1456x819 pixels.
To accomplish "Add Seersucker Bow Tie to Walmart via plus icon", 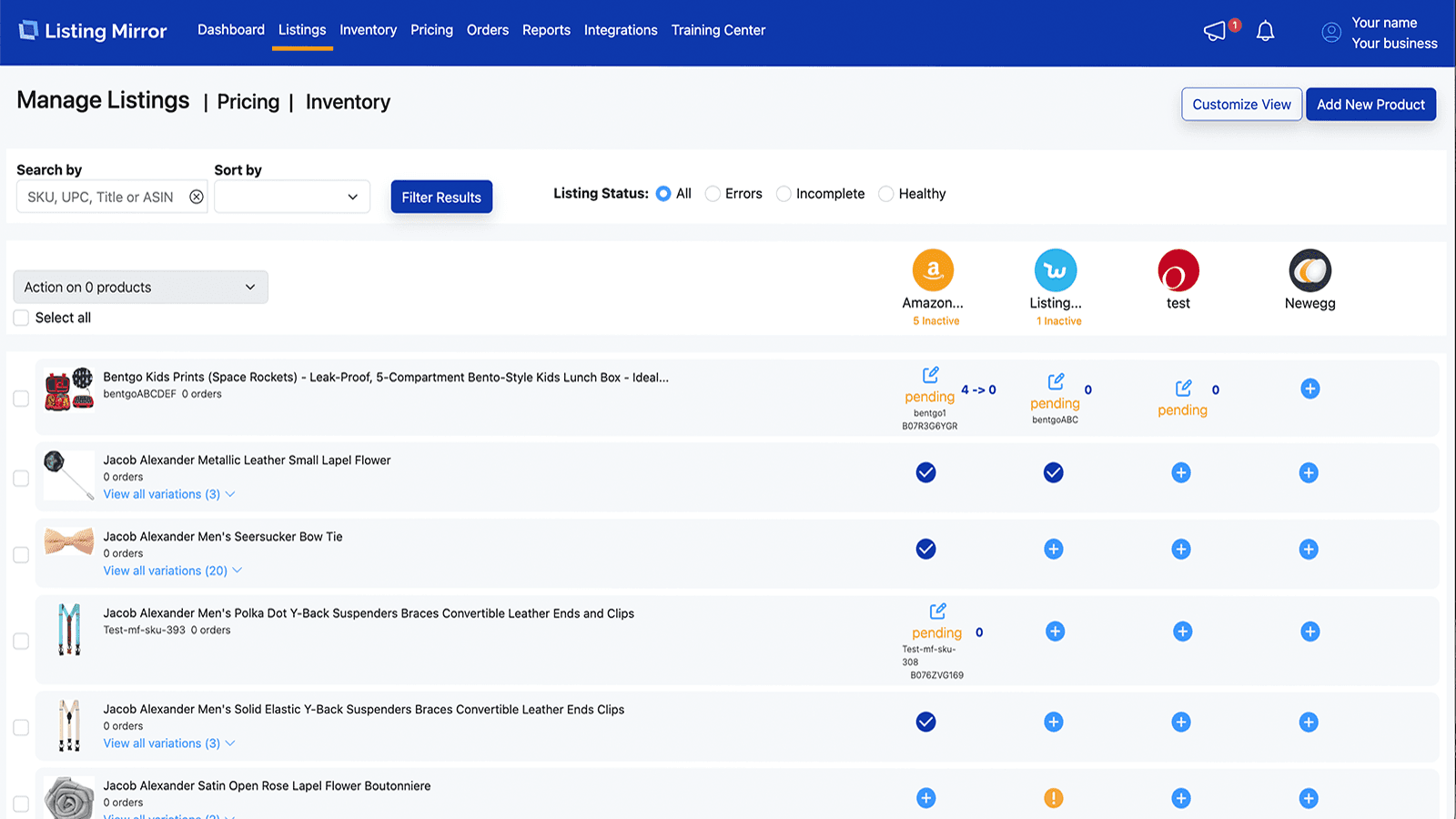I will coord(1054,549).
